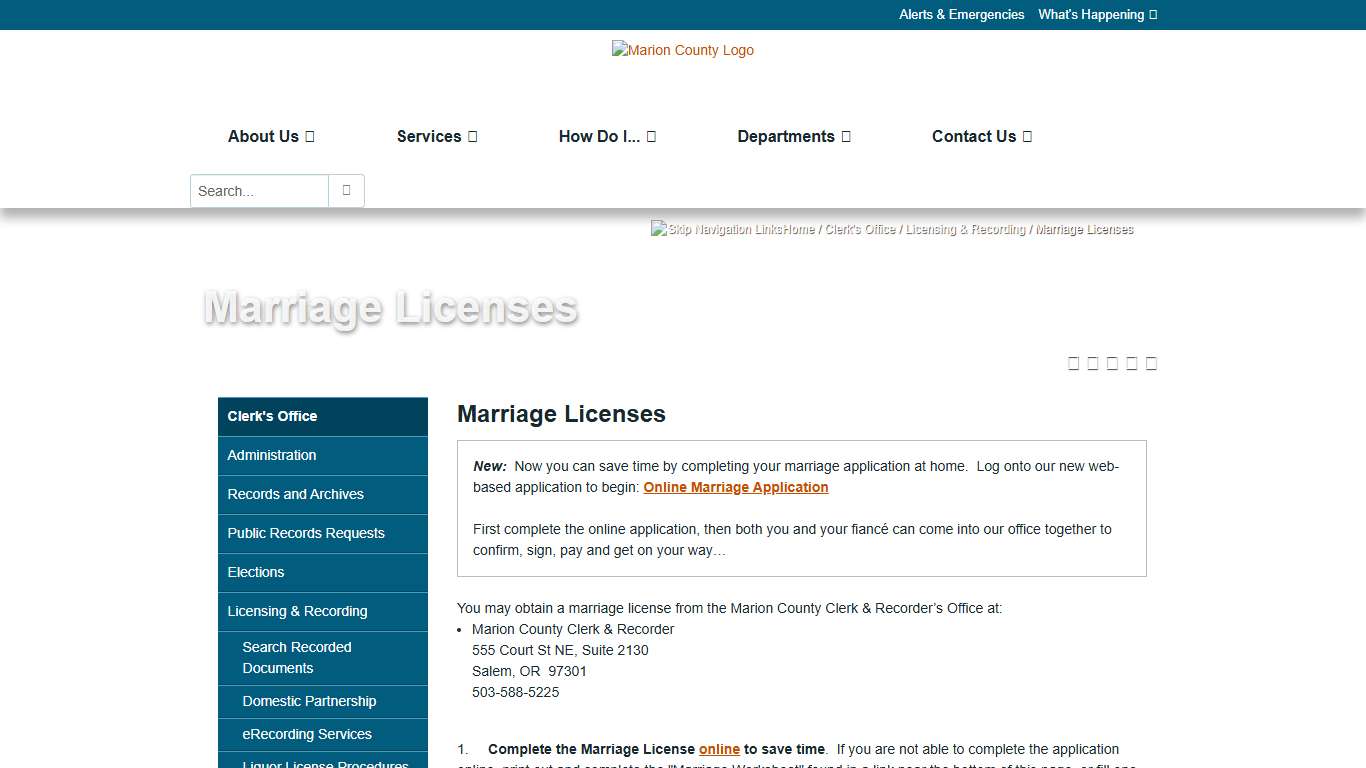Image resolution: width=1366 pixels, height=768 pixels.
Task: Open the Online Marriage Application link
Action: pos(736,487)
